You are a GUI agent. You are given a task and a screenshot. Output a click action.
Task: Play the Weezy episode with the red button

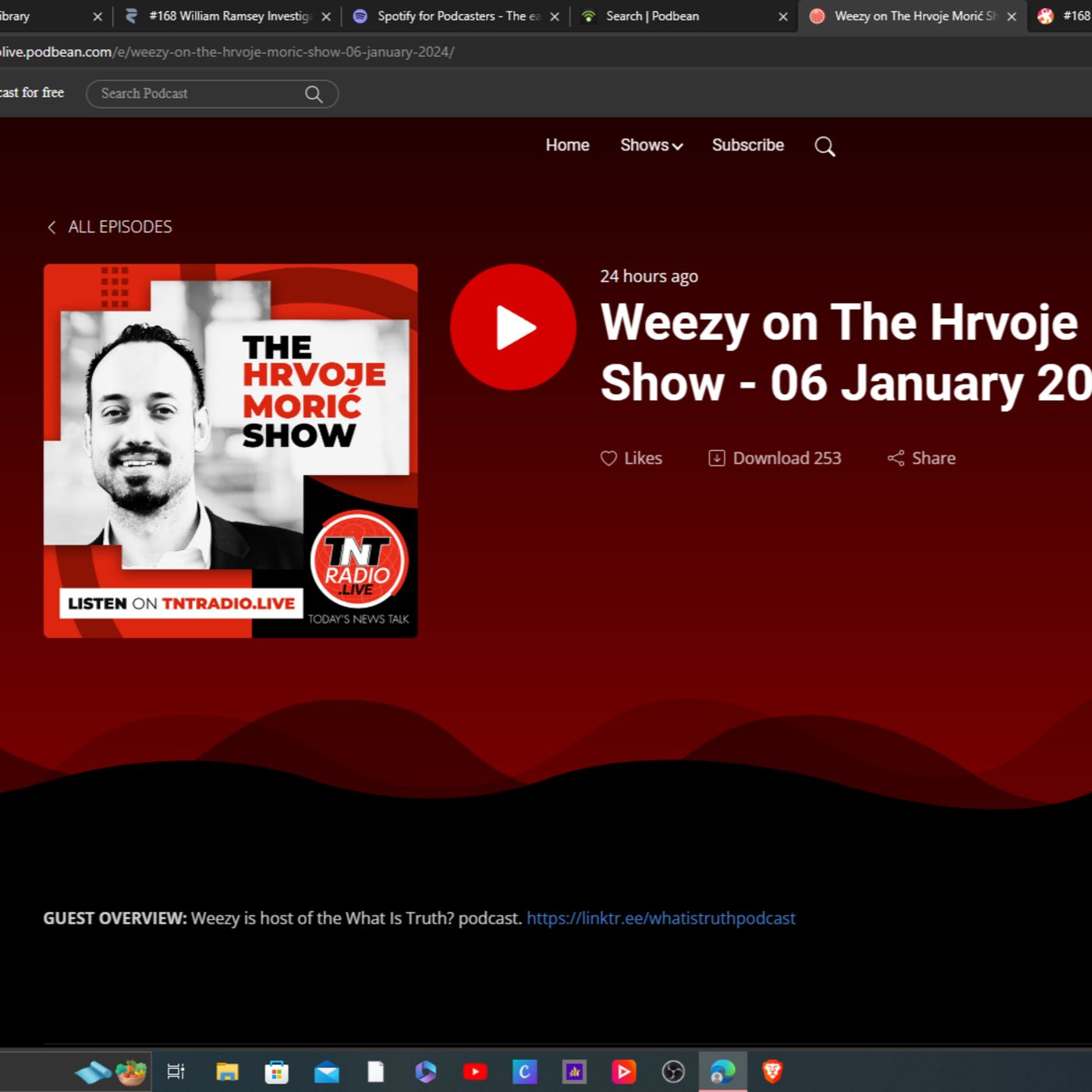pos(513,327)
